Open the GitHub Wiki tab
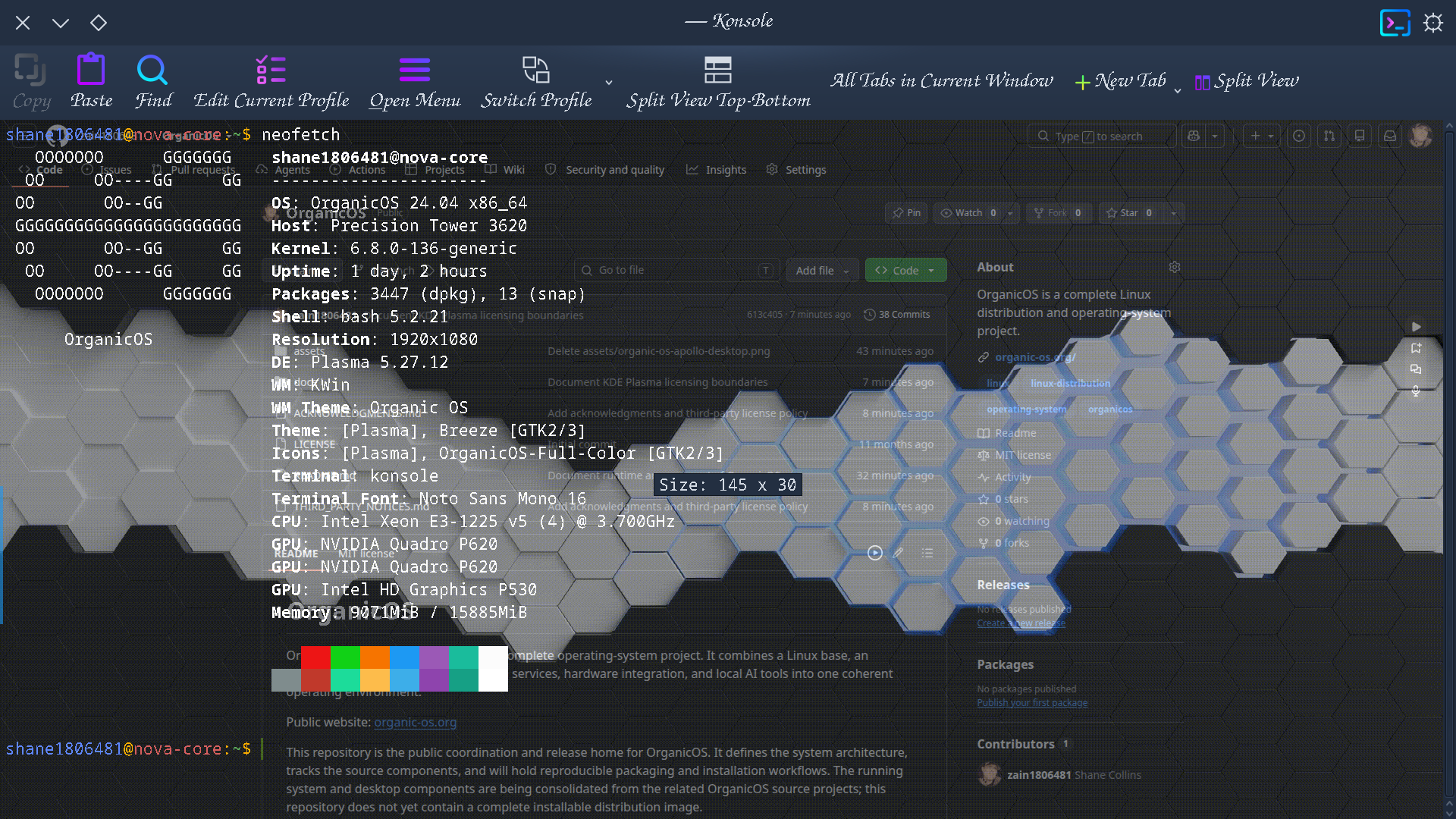The width and height of the screenshot is (1456, 819). tap(505, 170)
